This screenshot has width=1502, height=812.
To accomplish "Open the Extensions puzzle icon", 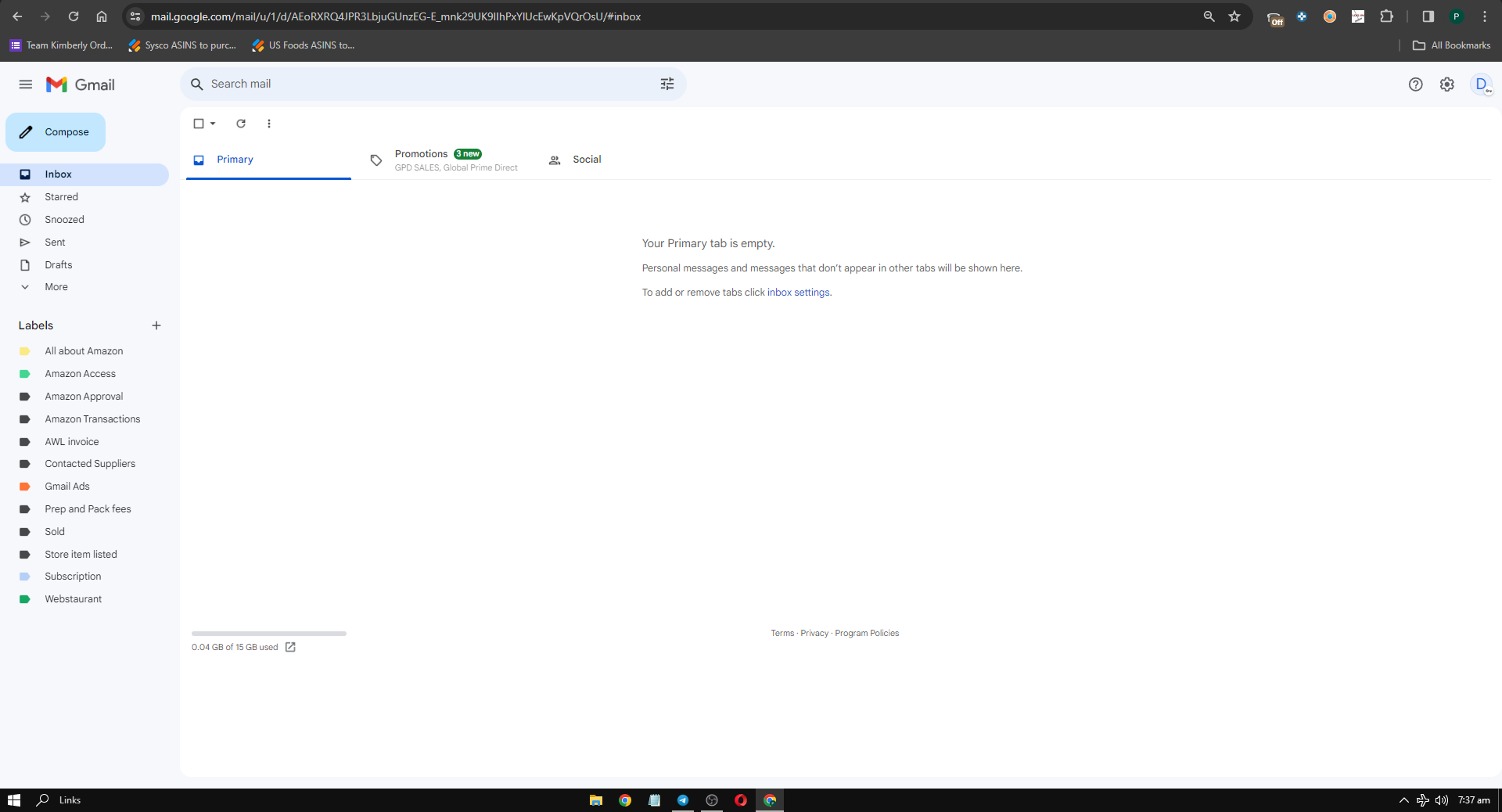I will click(1387, 16).
